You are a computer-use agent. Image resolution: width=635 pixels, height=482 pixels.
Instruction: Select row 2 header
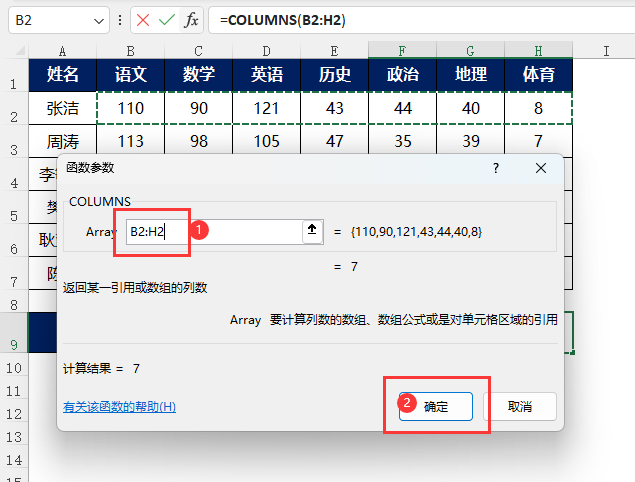pyautogui.click(x=14, y=108)
